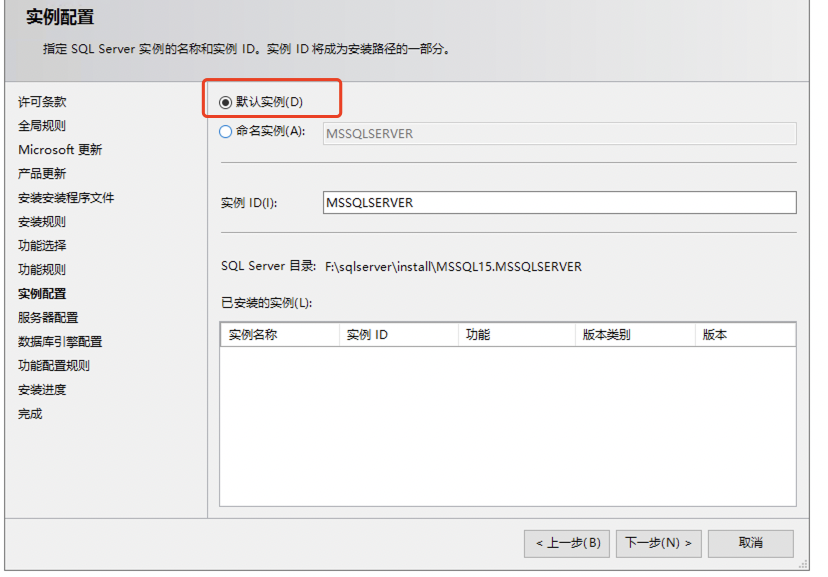Image resolution: width=828 pixels, height=577 pixels.
Task: Go back with 上一步(B) button
Action: [567, 543]
